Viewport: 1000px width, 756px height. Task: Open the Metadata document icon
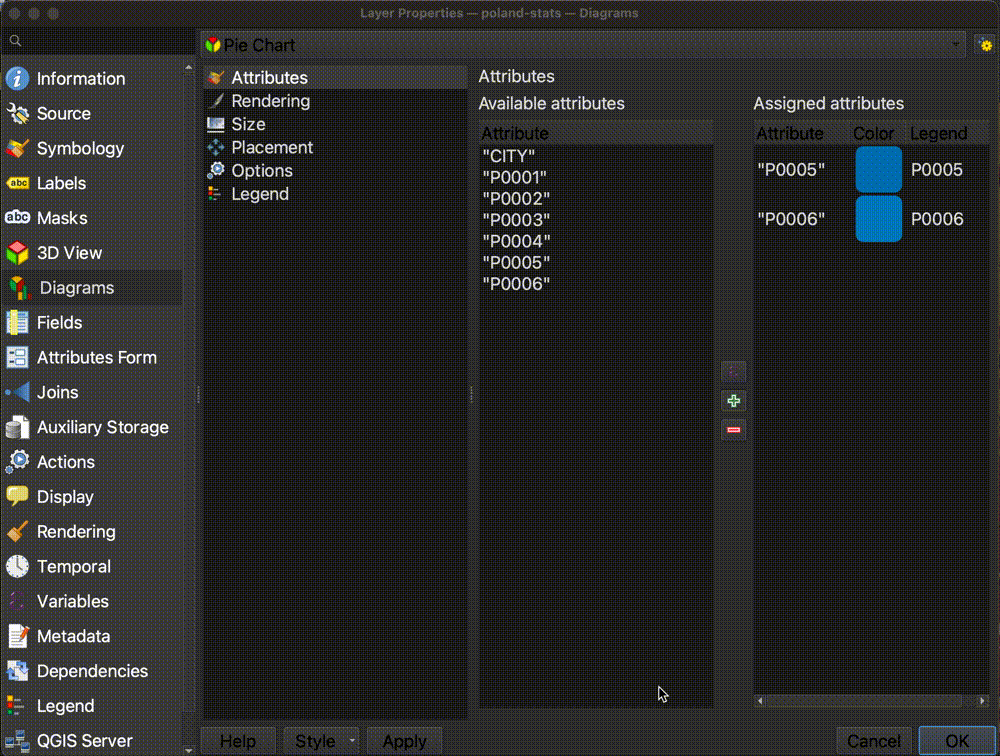click(17, 636)
